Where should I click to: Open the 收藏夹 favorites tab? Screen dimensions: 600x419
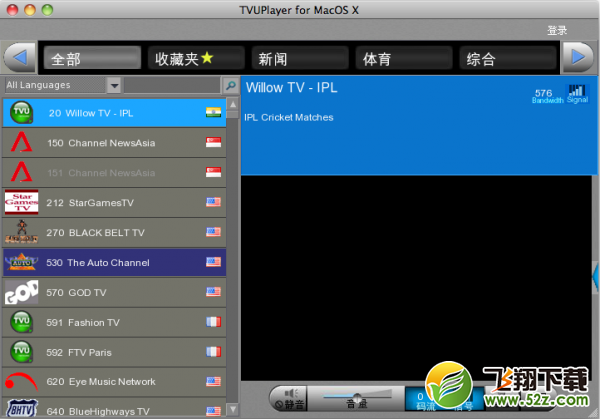[196, 58]
